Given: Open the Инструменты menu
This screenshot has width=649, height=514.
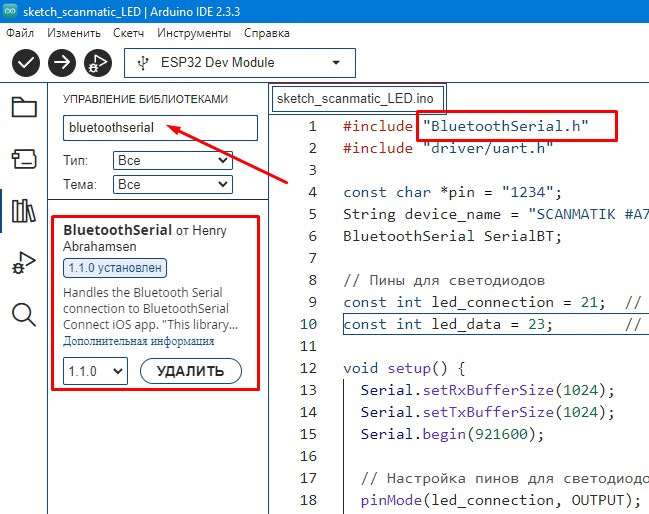Looking at the screenshot, I should pos(194,33).
